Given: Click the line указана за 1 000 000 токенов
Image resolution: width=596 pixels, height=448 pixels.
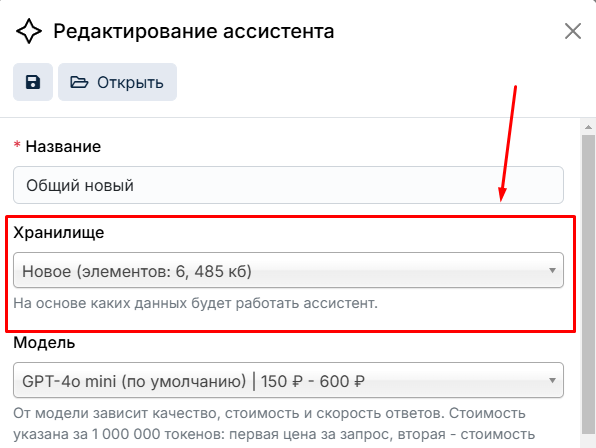Looking at the screenshot, I should pos(274,434).
